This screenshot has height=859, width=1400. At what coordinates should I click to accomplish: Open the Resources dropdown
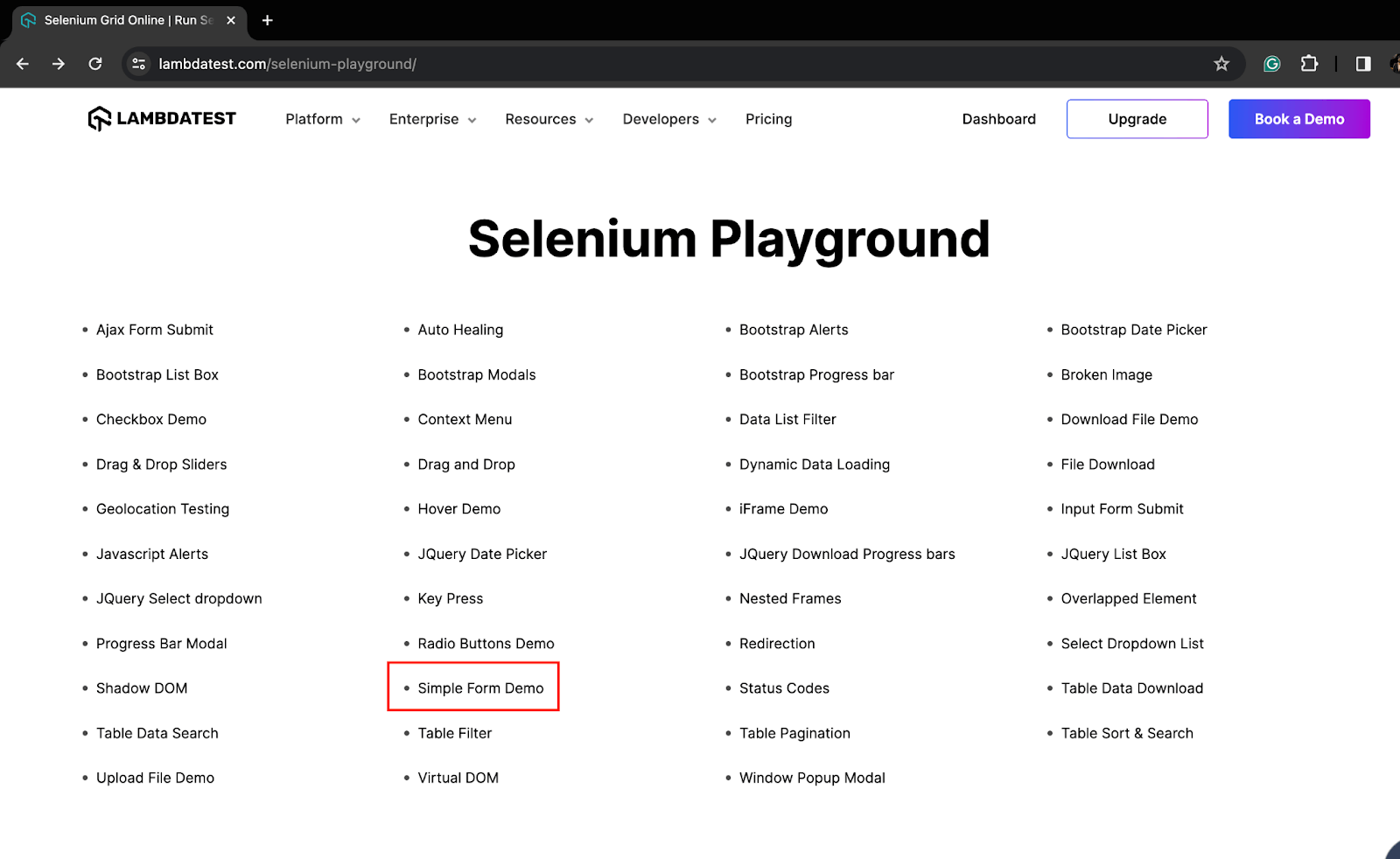549,119
